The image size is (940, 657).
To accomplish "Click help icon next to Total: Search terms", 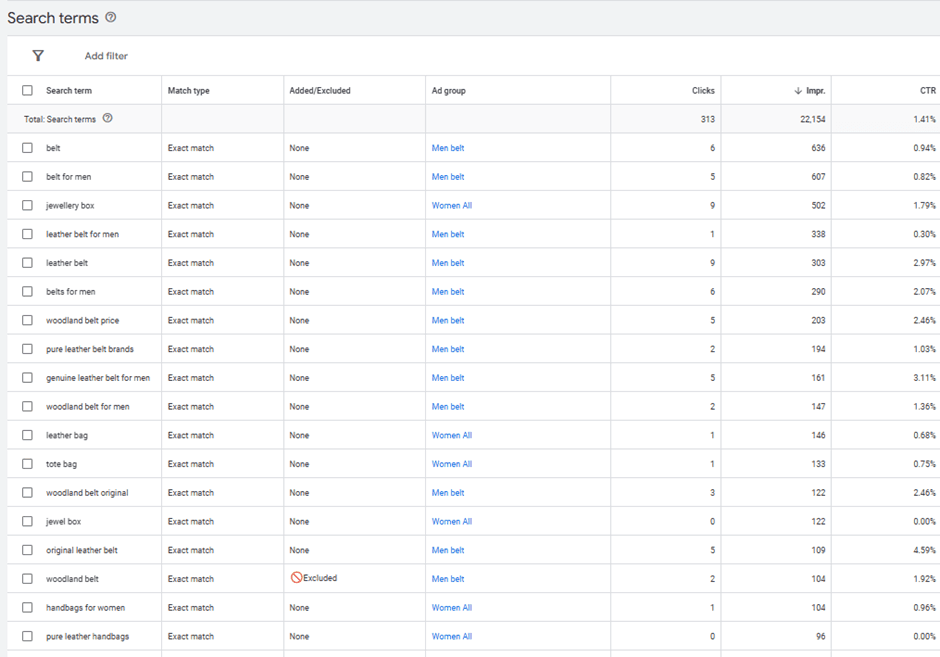I will point(108,119).
